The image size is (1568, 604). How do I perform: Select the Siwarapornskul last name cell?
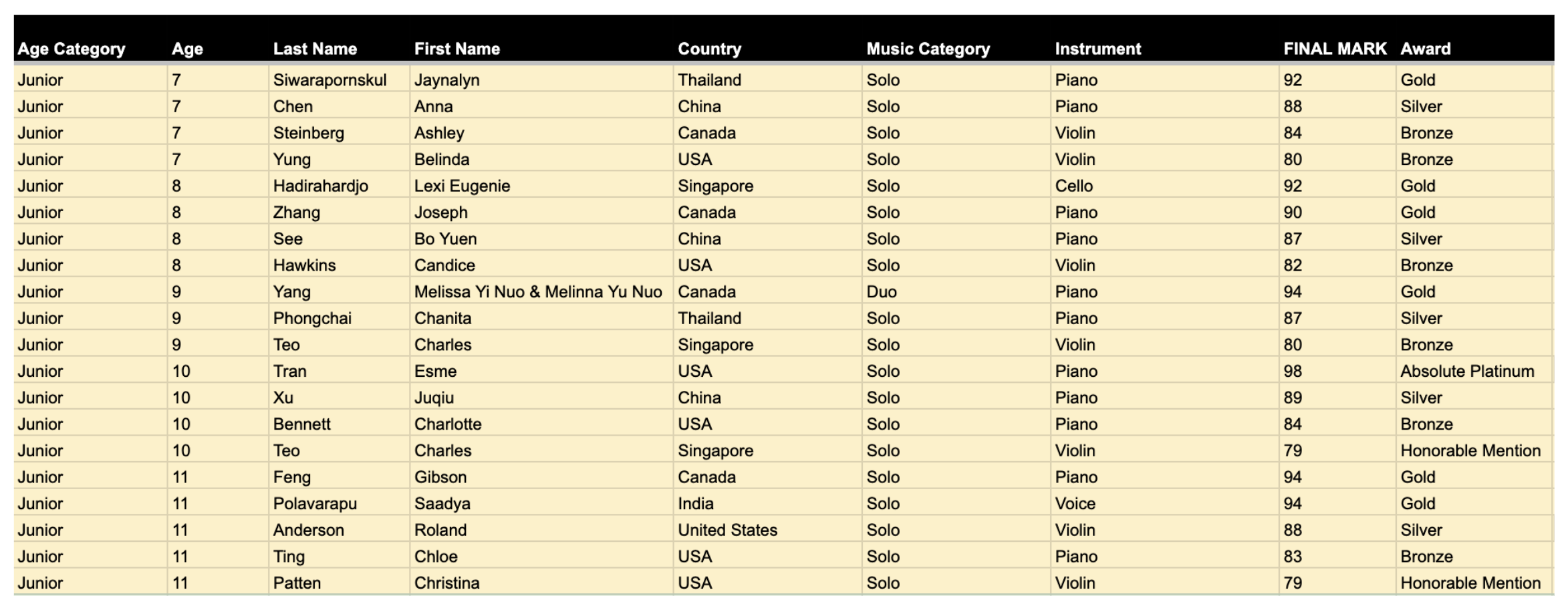[x=339, y=80]
